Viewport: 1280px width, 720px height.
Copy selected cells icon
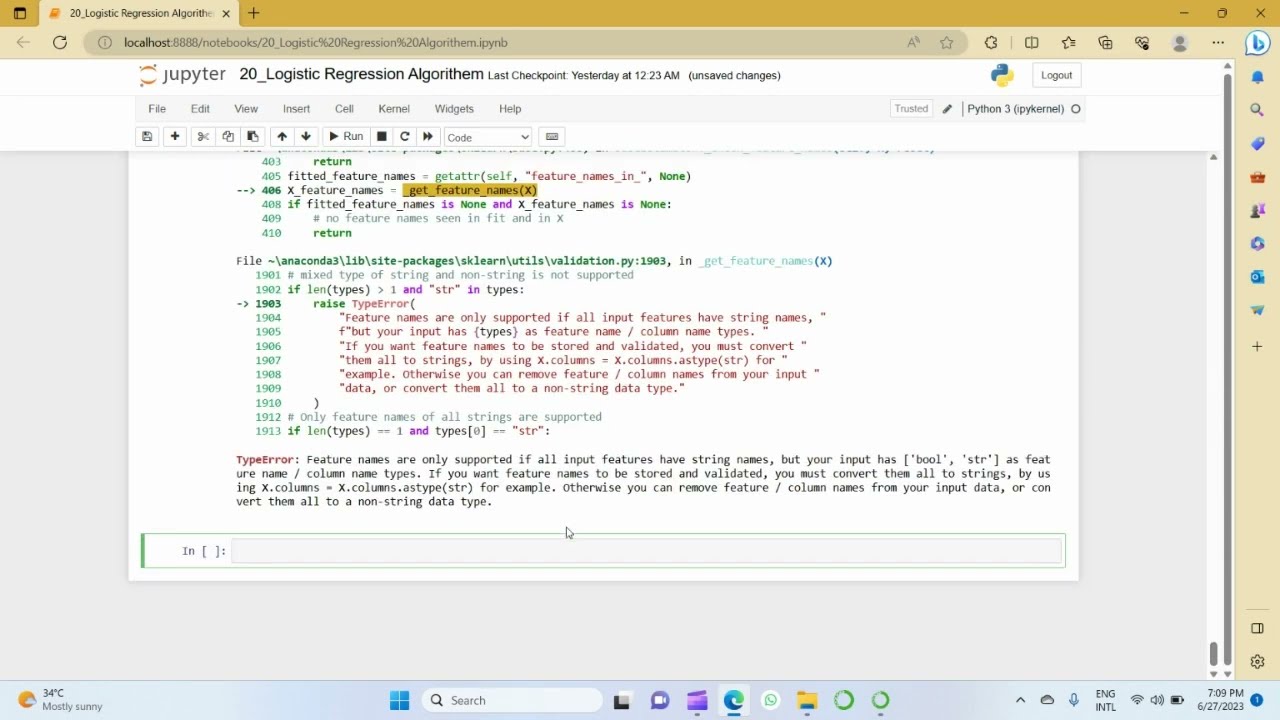(x=228, y=137)
